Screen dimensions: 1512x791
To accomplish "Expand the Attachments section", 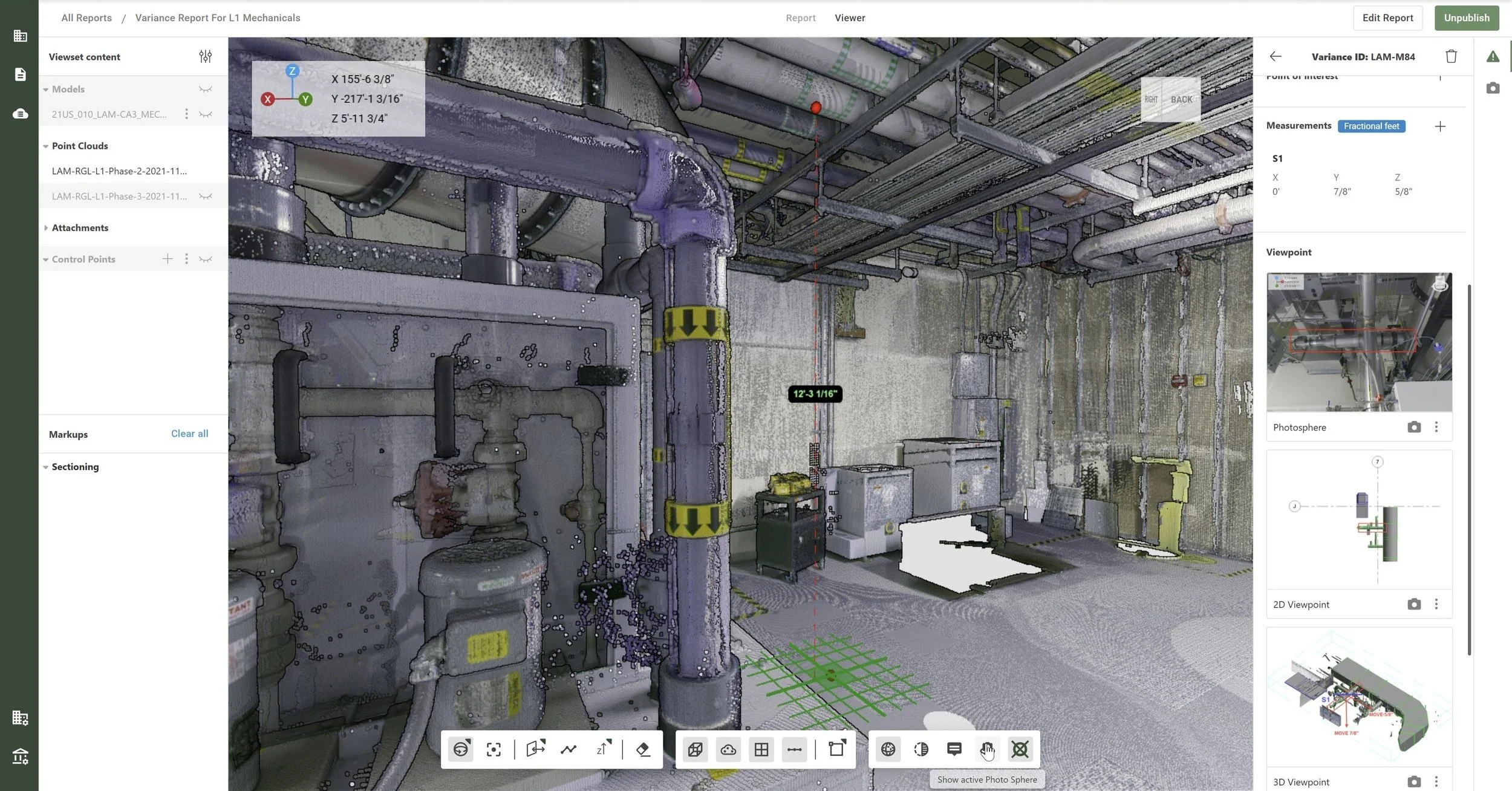I will click(x=46, y=228).
